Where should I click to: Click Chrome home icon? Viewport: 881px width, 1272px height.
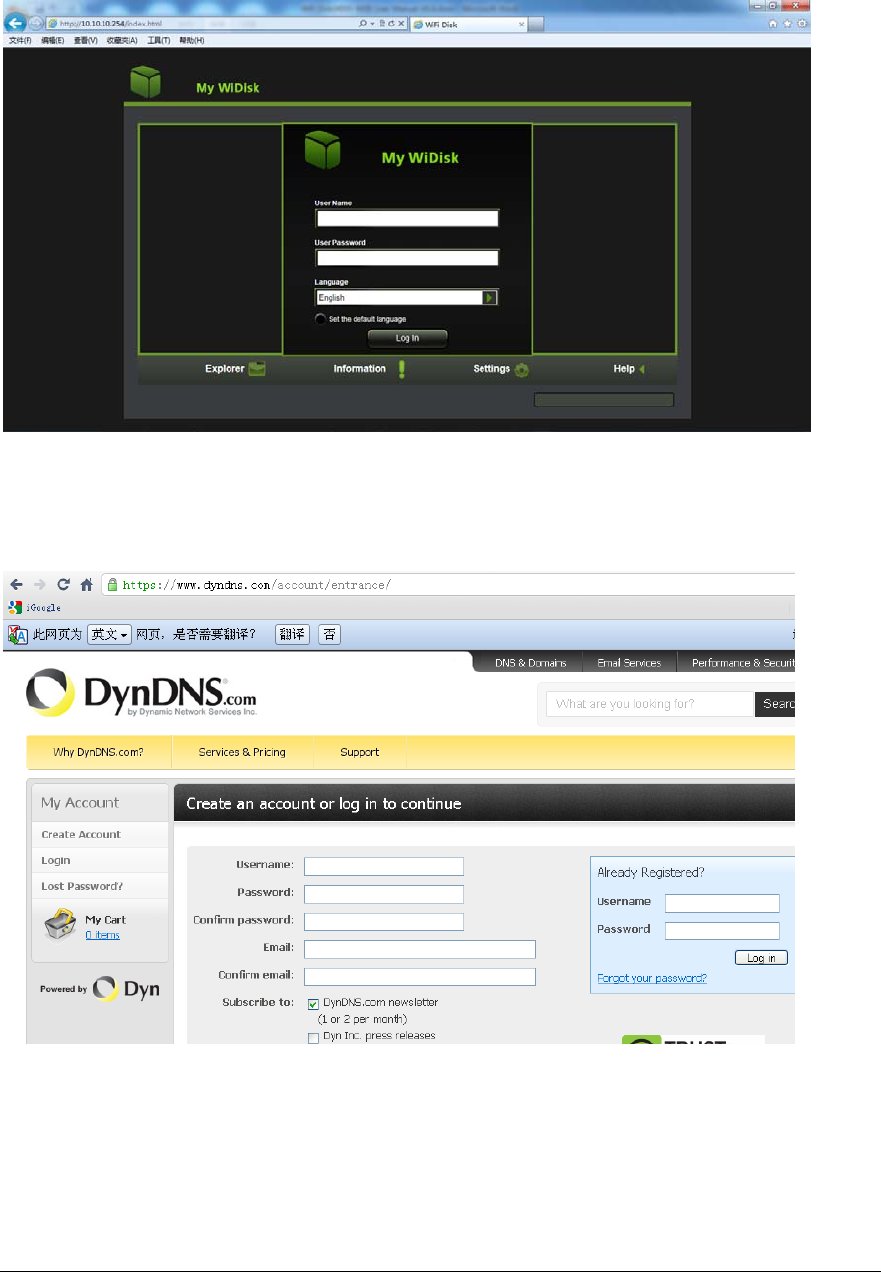pos(87,585)
